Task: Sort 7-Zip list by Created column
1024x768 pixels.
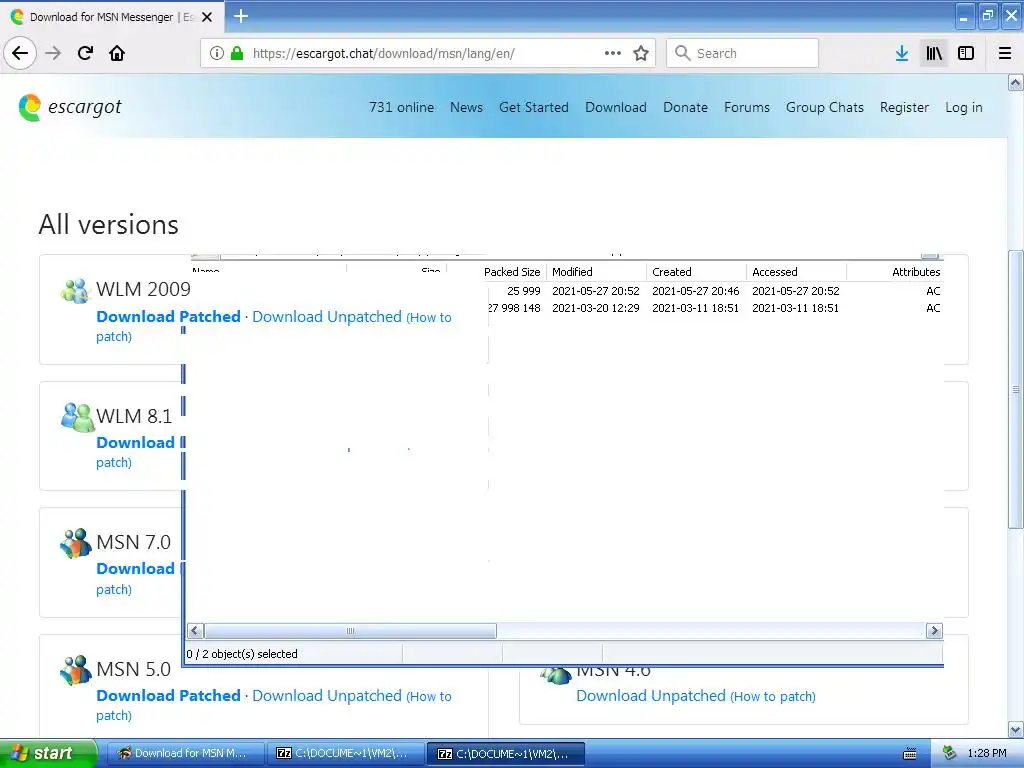Action: [696, 272]
